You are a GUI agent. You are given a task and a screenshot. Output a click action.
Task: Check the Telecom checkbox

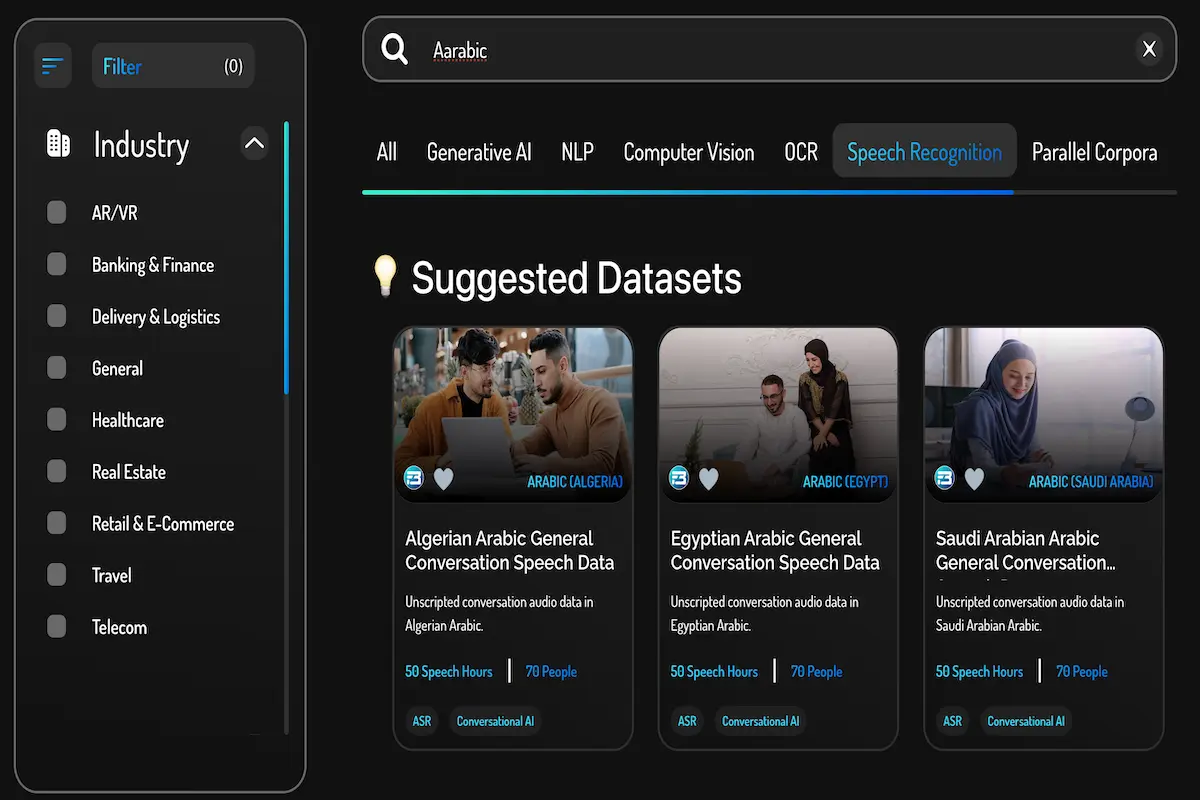click(x=57, y=627)
